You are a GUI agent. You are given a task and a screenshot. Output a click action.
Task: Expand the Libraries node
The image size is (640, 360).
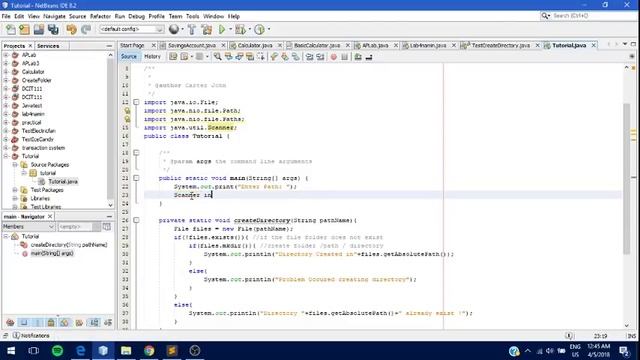(x=15, y=198)
